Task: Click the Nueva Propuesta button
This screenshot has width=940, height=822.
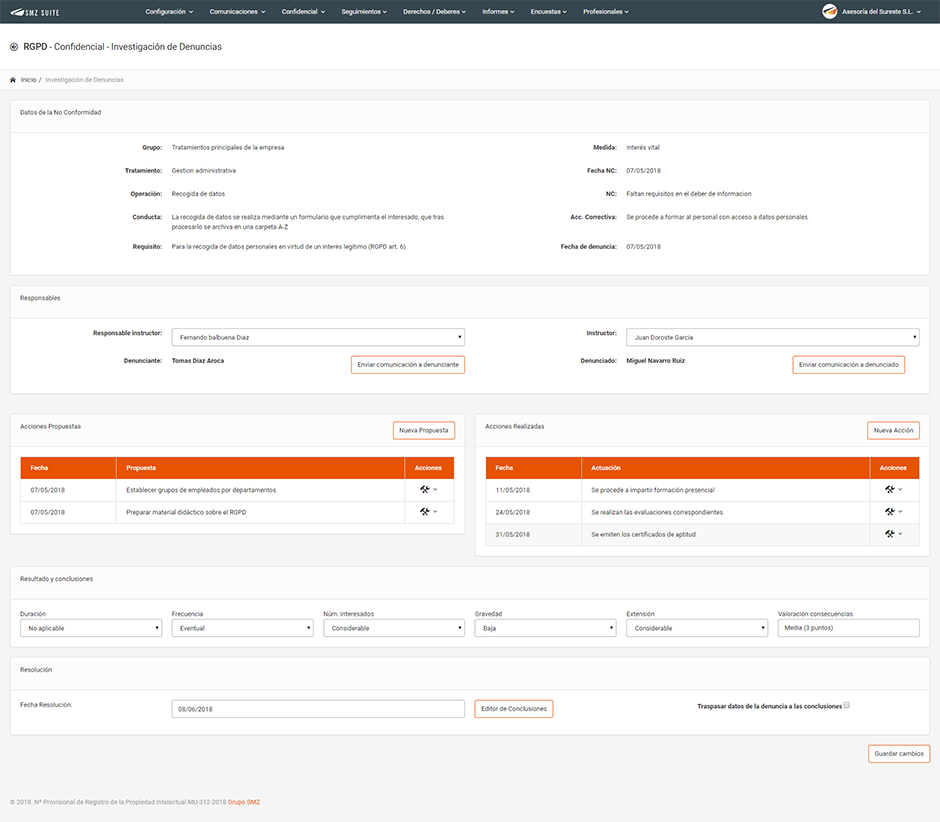Action: pyautogui.click(x=424, y=430)
